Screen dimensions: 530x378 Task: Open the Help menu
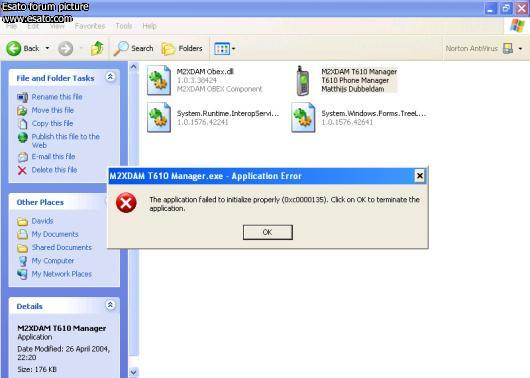[149, 26]
